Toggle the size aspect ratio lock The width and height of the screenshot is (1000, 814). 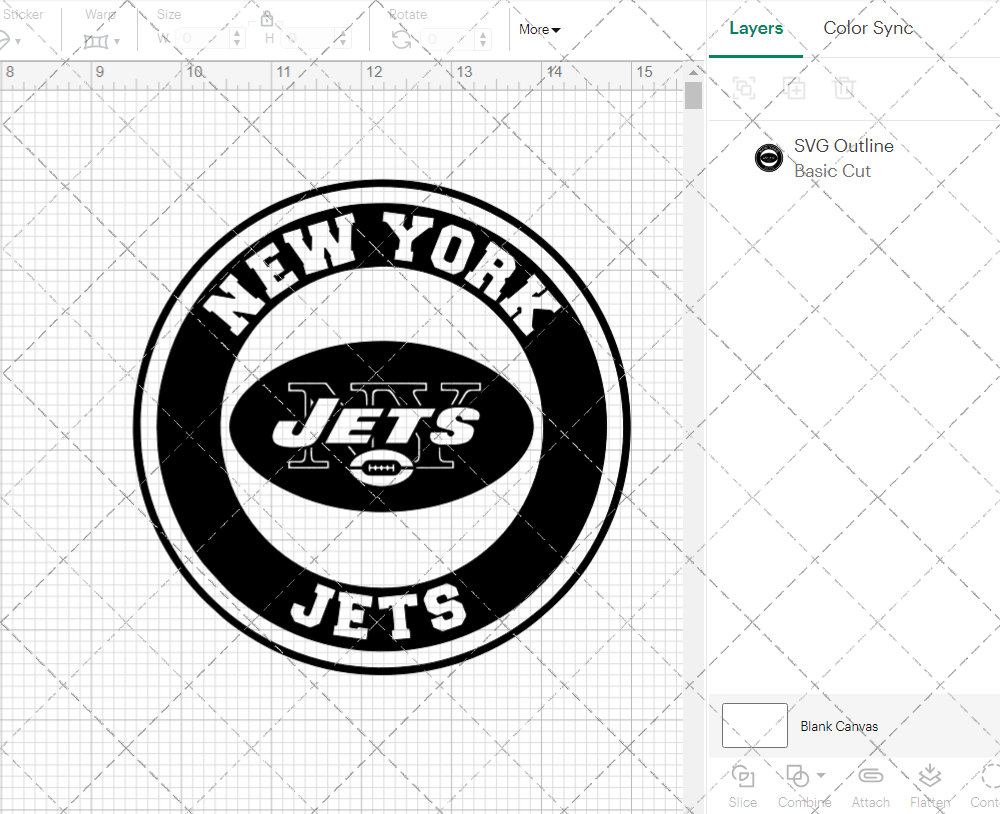point(267,18)
